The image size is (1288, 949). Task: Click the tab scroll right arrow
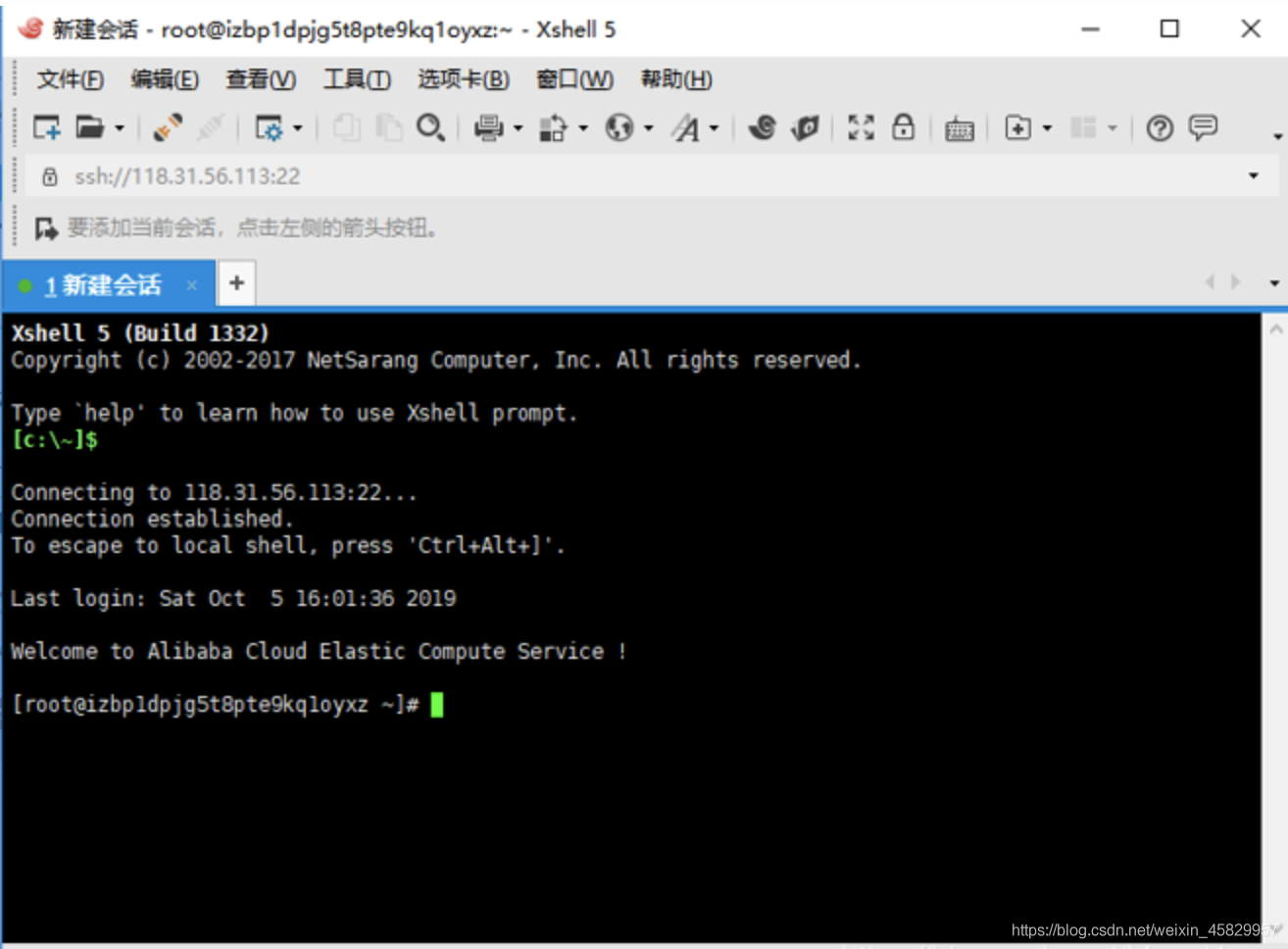[1235, 282]
